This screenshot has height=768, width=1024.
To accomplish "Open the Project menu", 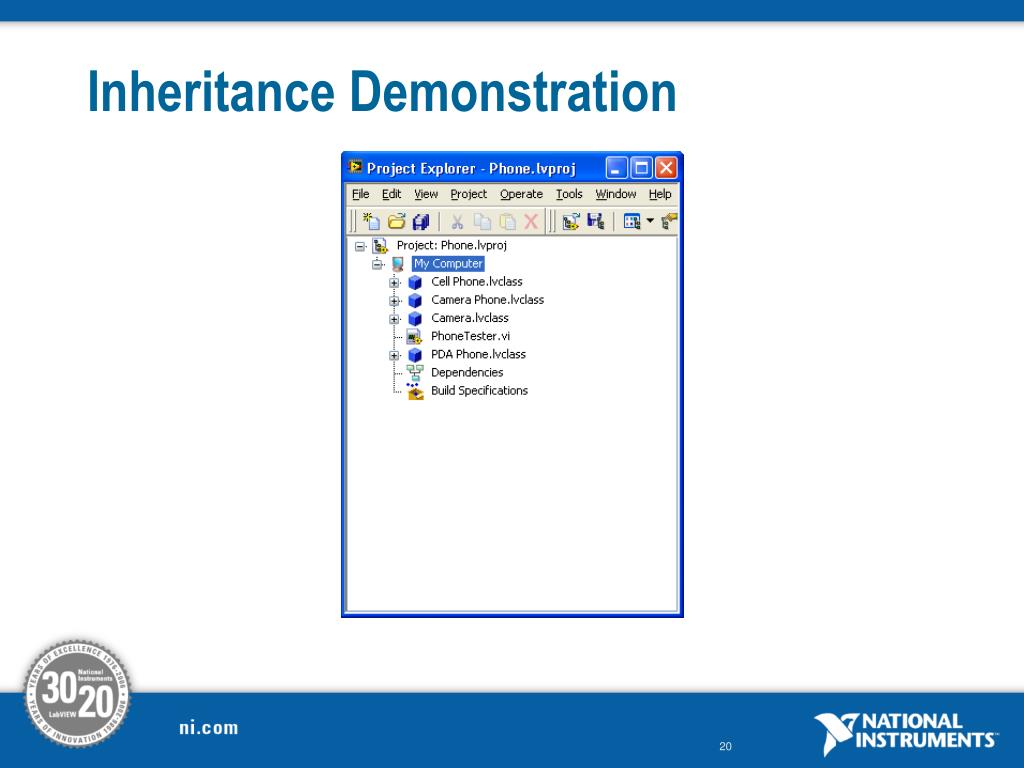I will (469, 194).
